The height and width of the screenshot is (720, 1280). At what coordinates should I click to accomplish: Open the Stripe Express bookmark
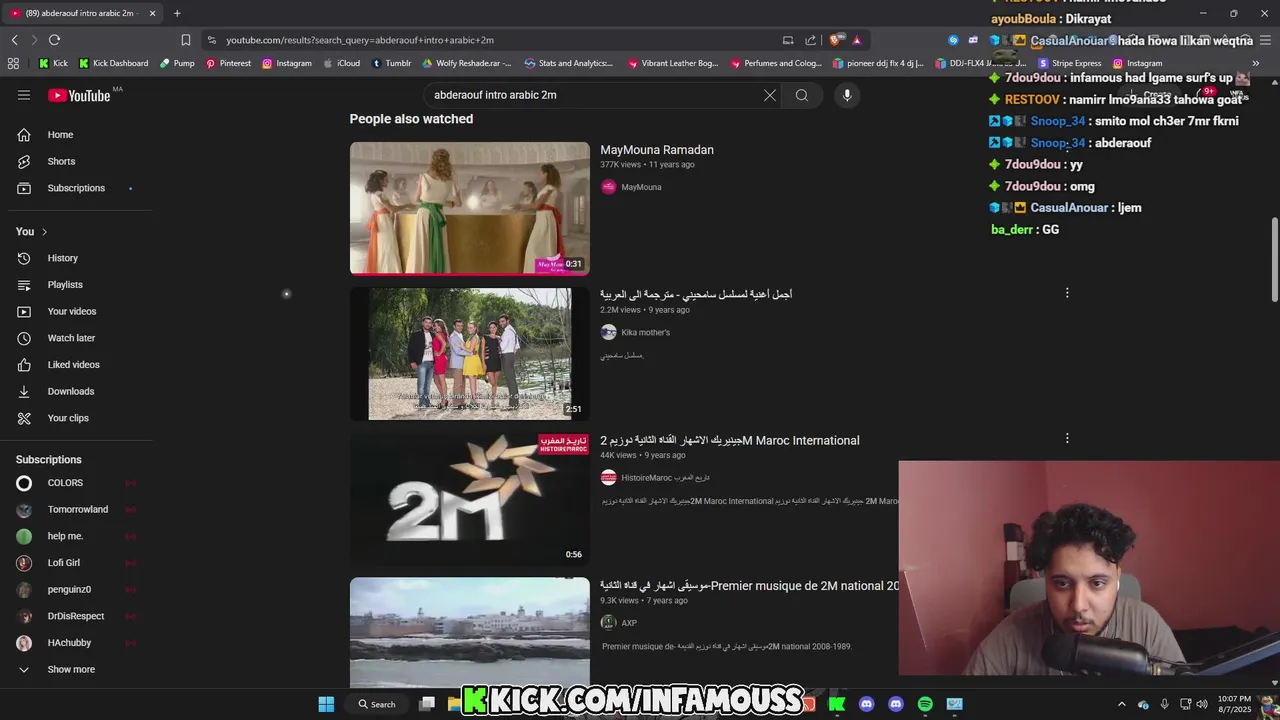(1069, 63)
